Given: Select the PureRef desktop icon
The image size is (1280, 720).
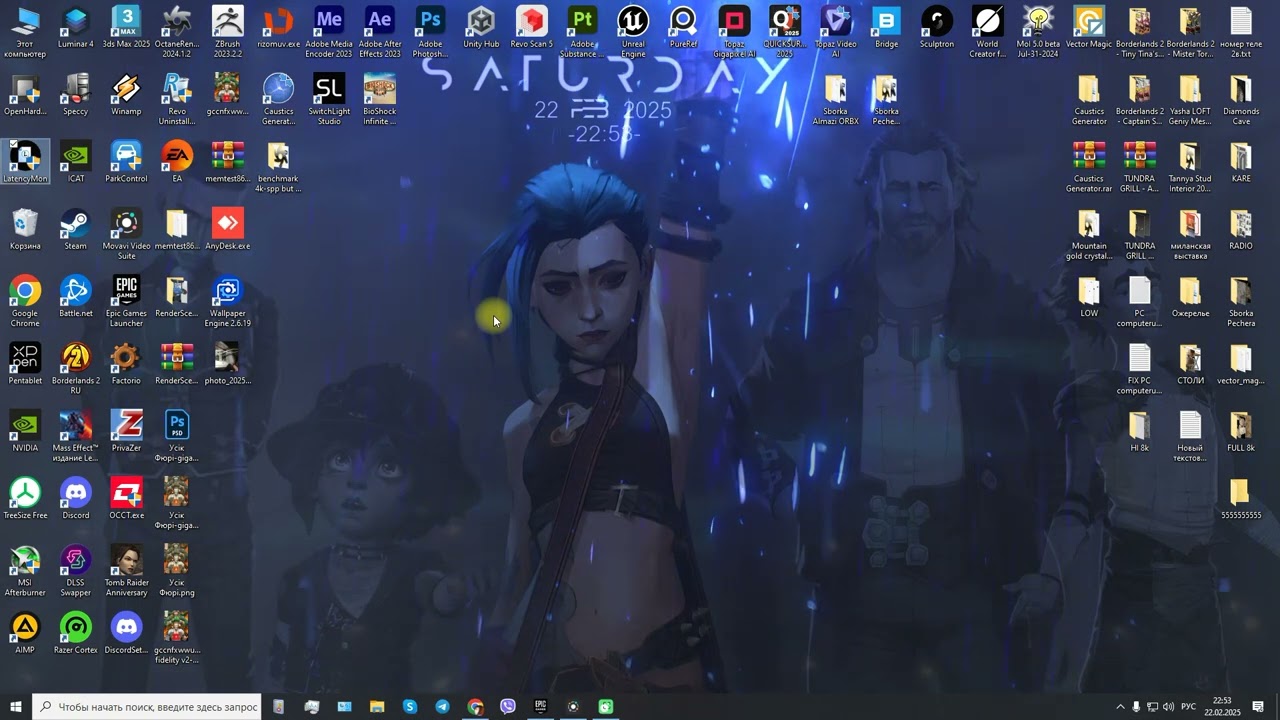Looking at the screenshot, I should (683, 29).
